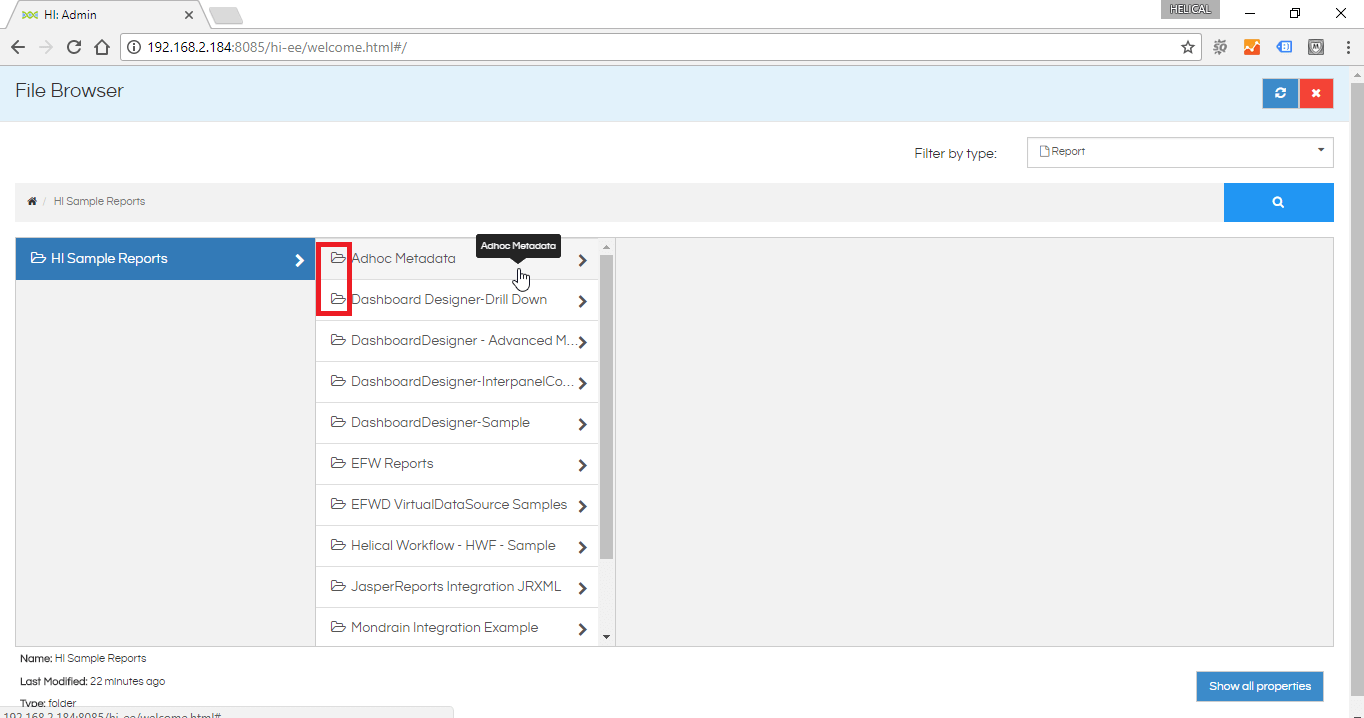The width and height of the screenshot is (1364, 718).
Task: Open the DashboardDesigner - Advanced M… folder label
Action: (465, 340)
